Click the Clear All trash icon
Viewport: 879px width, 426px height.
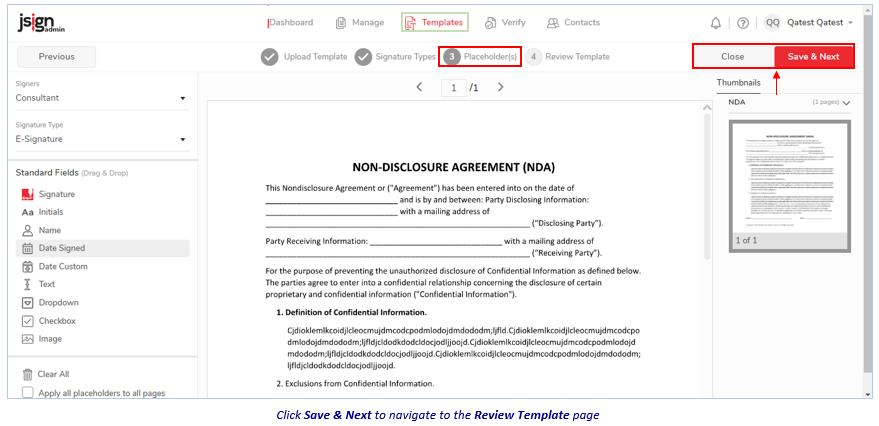click(x=27, y=374)
